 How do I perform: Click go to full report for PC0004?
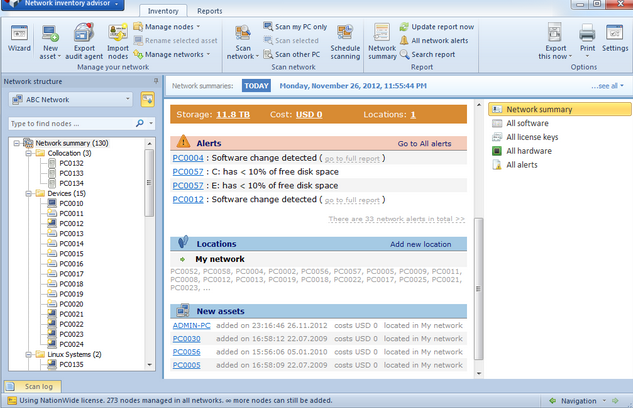tap(352, 159)
